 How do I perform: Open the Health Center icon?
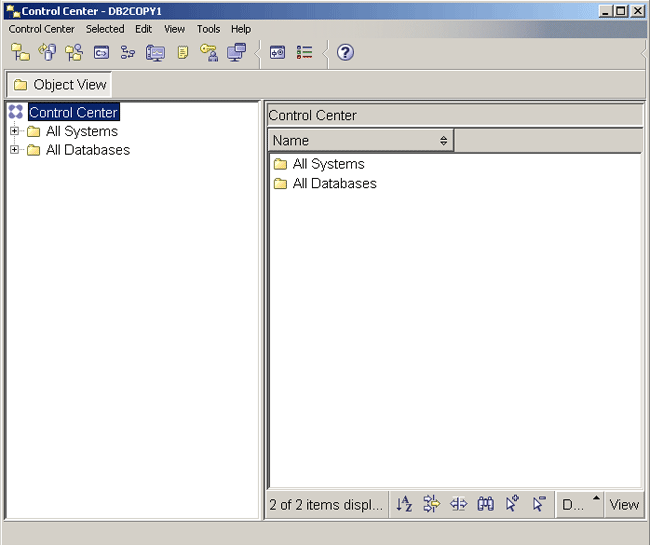click(x=155, y=53)
